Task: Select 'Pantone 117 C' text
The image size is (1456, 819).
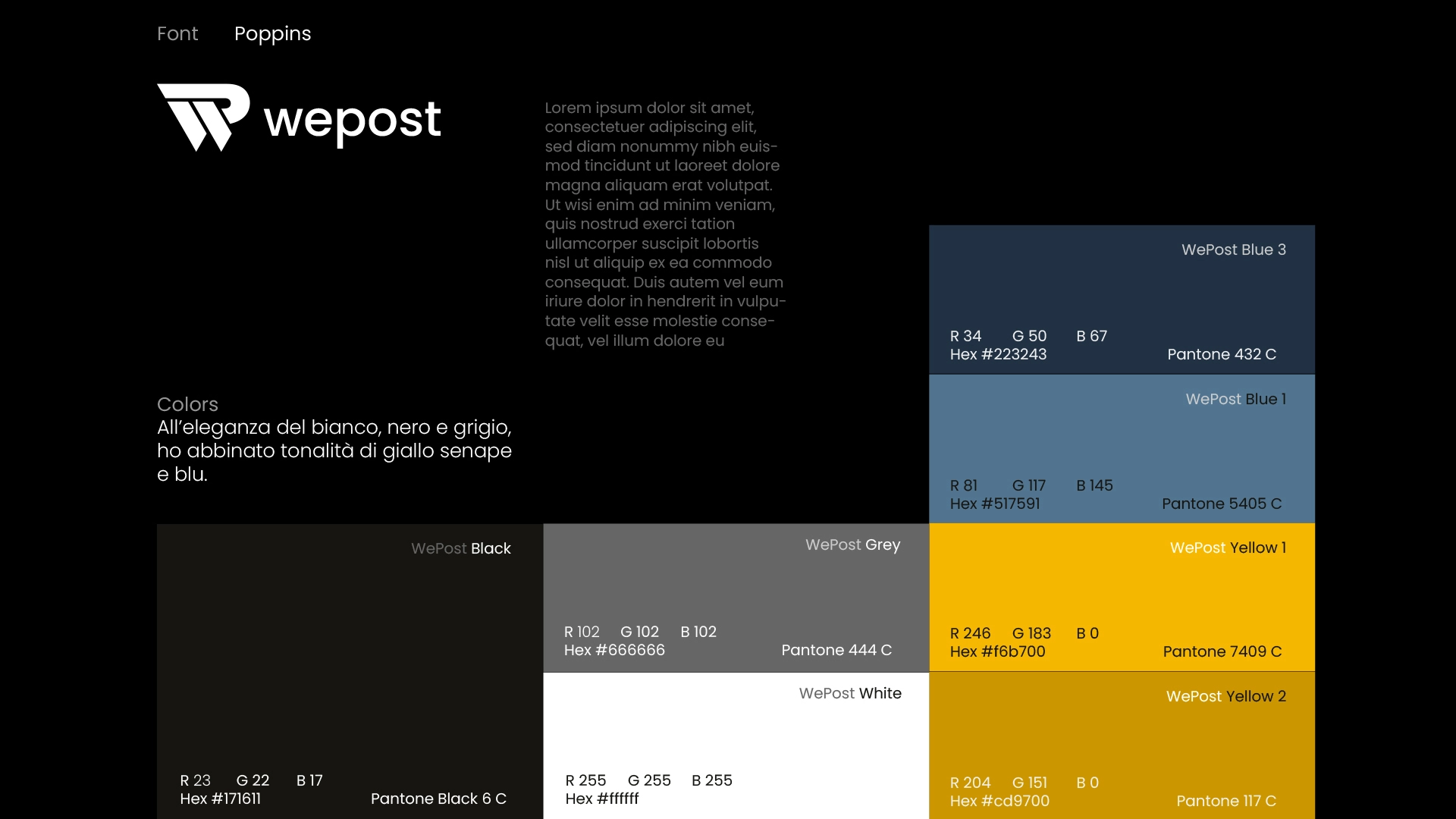Action: tap(1226, 801)
